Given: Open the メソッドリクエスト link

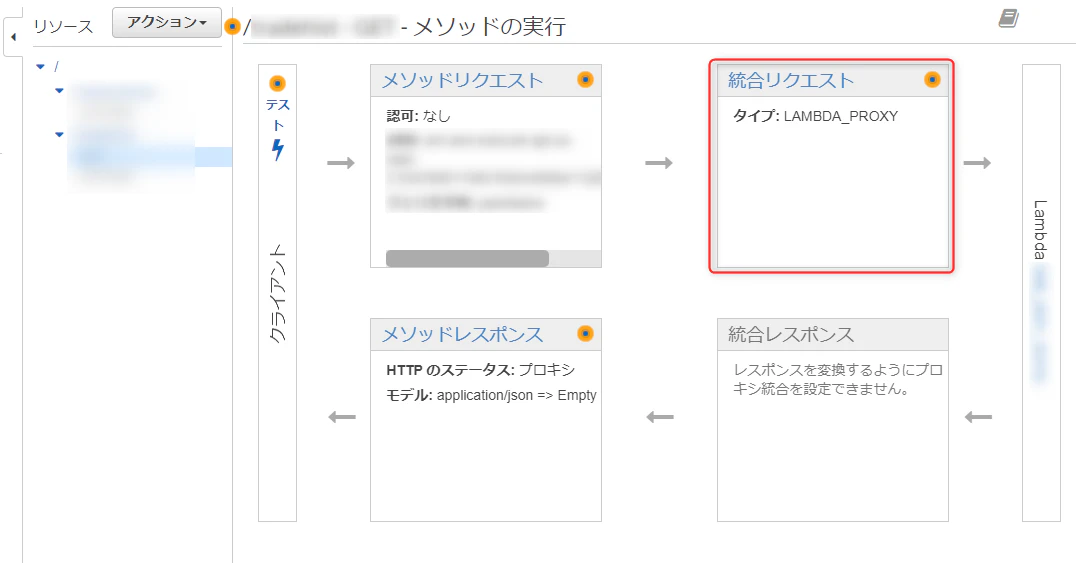Looking at the screenshot, I should (x=463, y=80).
